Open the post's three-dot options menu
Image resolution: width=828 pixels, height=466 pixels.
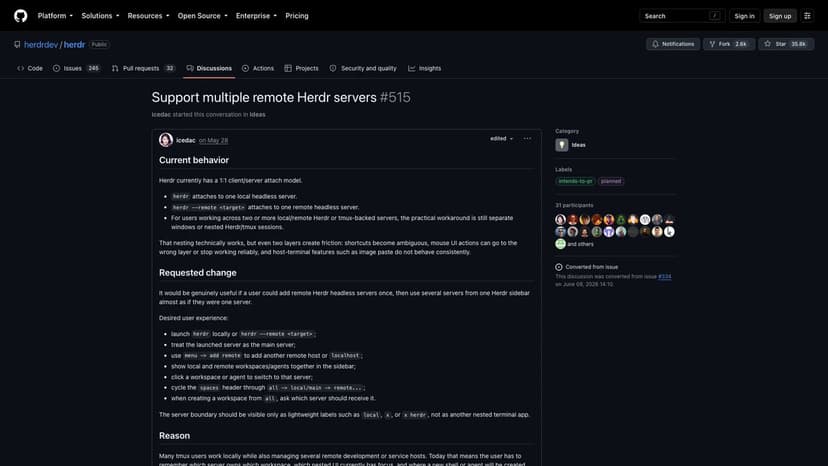[x=527, y=138]
